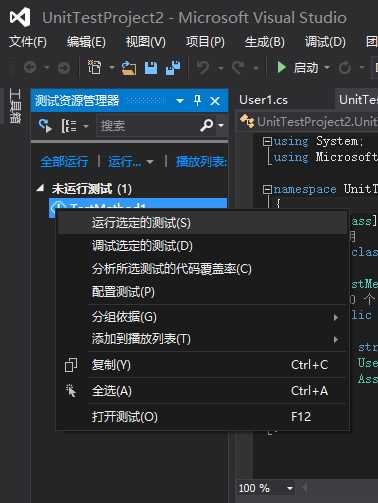
Task: Click the Open File folder icon
Action: click(x=128, y=68)
